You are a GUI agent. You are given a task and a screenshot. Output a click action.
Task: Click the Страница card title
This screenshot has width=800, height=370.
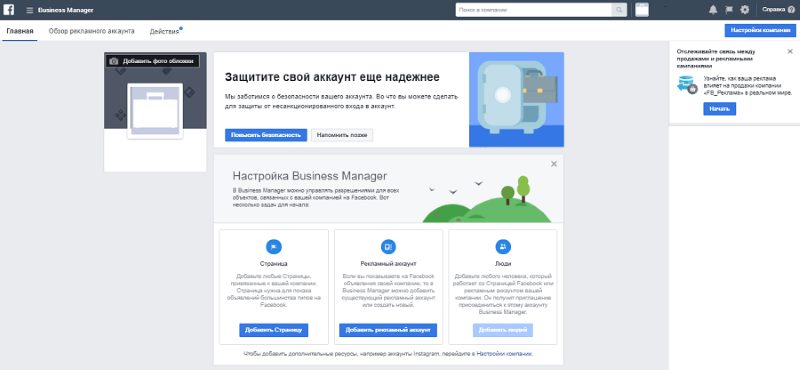pyautogui.click(x=273, y=264)
